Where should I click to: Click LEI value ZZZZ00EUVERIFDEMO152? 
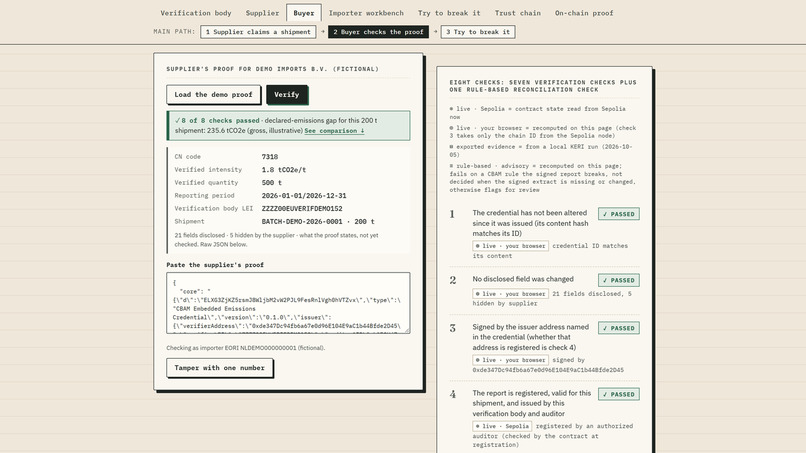coord(302,208)
